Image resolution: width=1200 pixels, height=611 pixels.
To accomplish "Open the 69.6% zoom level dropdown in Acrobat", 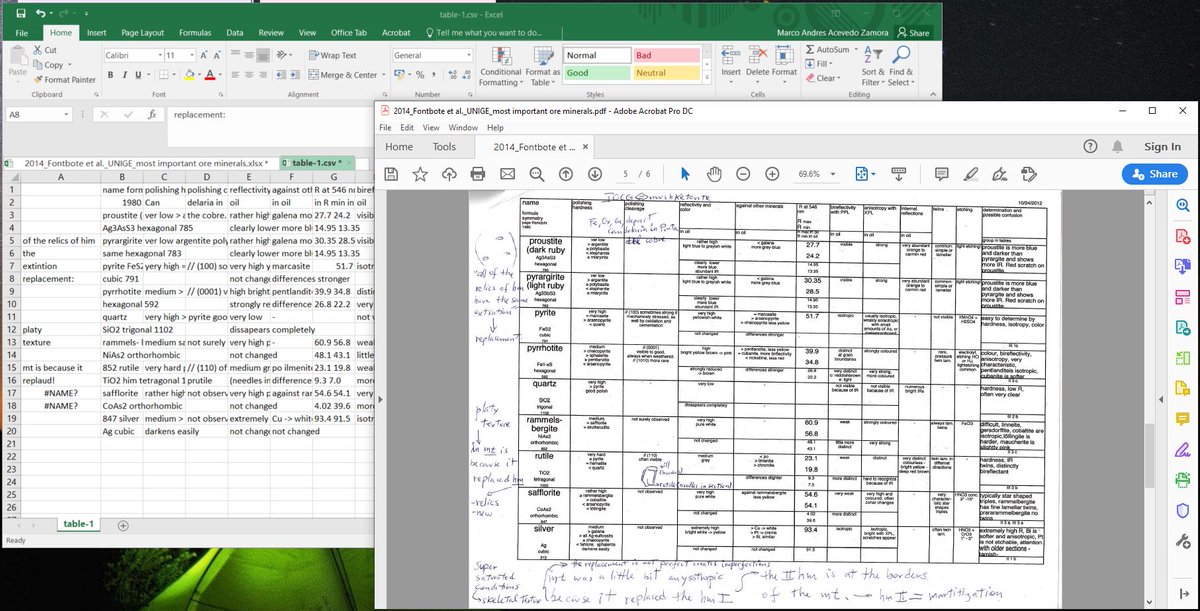I will (830, 173).
